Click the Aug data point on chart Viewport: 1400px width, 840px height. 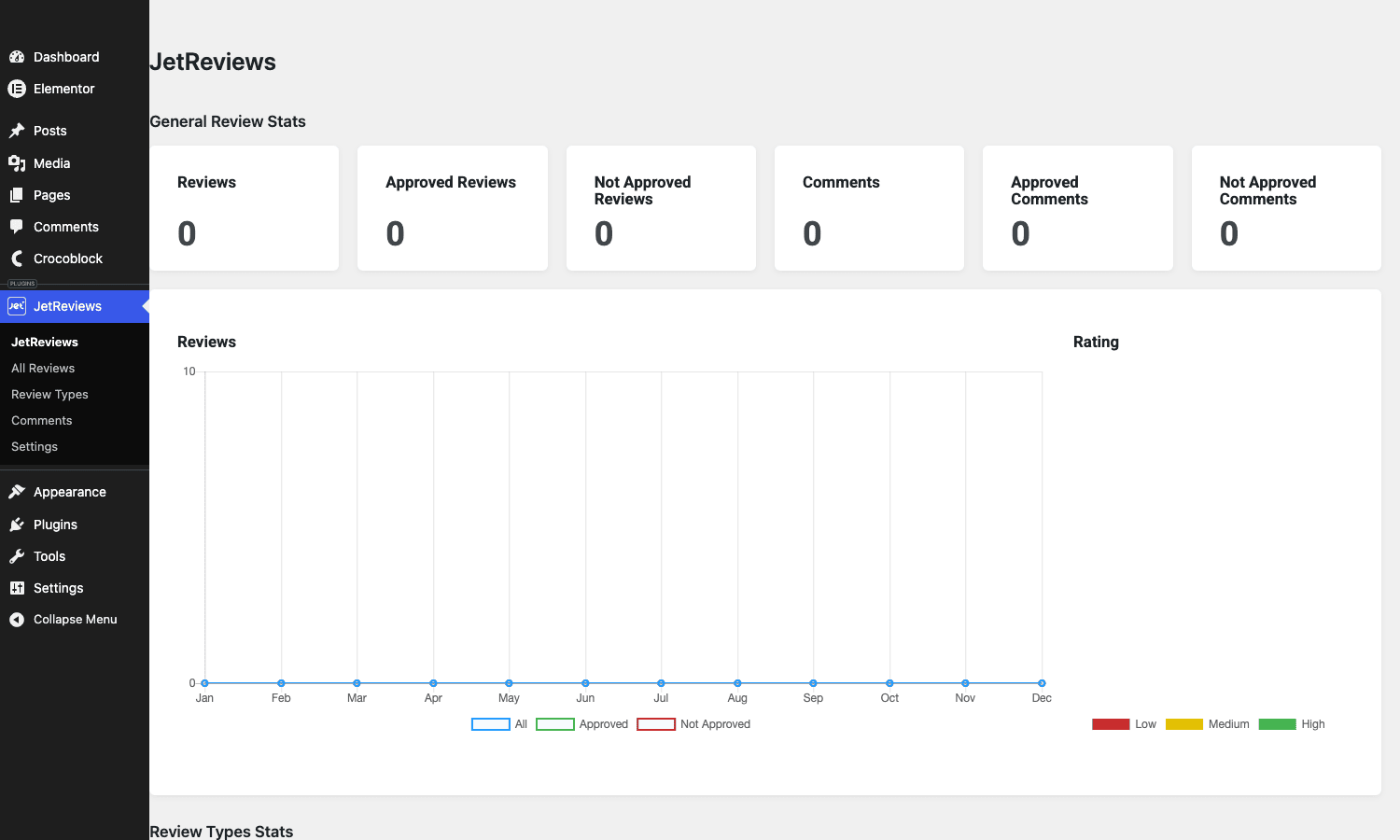point(737,683)
